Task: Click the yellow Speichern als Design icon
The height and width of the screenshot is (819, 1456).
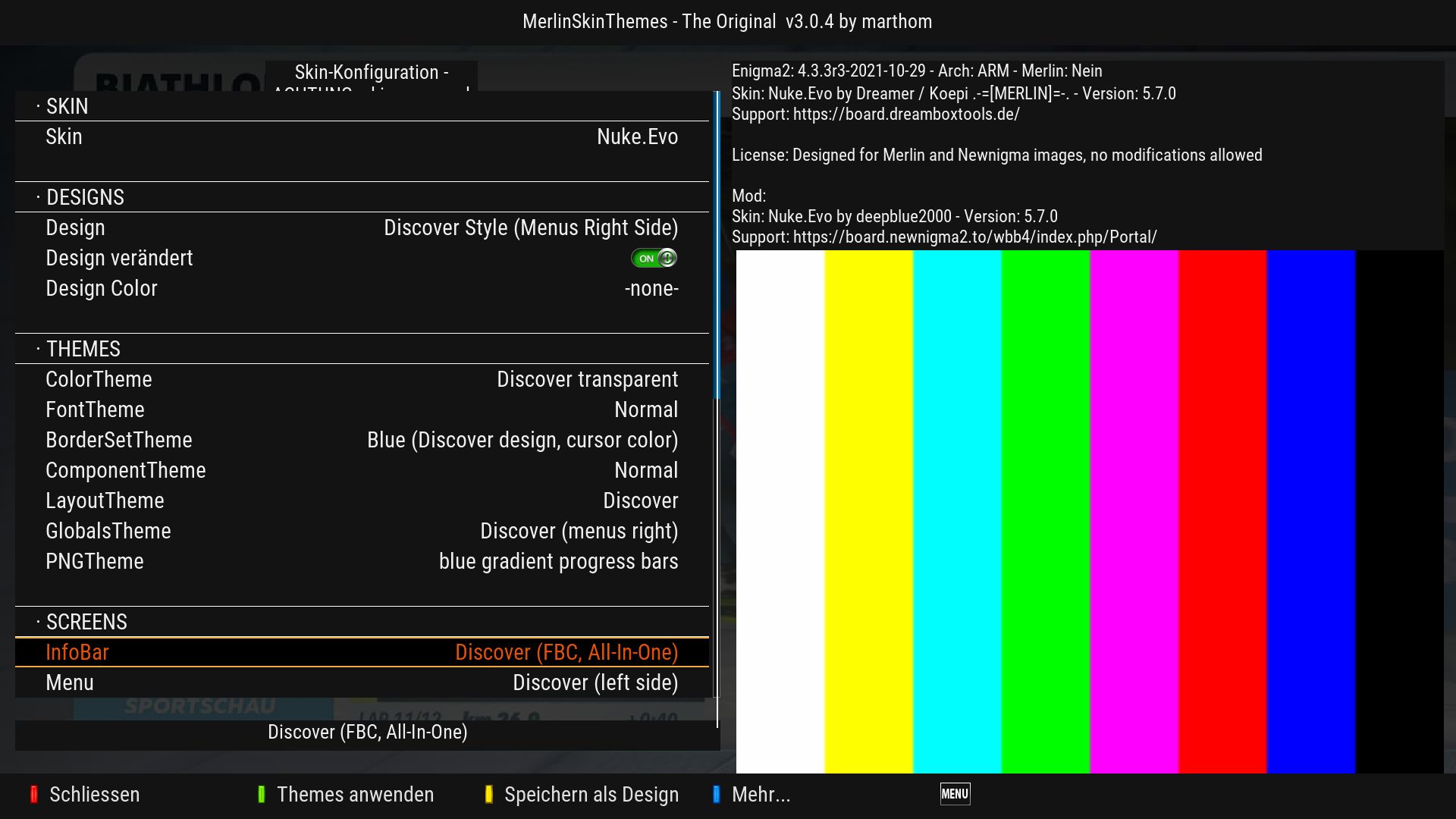Action: [x=489, y=794]
